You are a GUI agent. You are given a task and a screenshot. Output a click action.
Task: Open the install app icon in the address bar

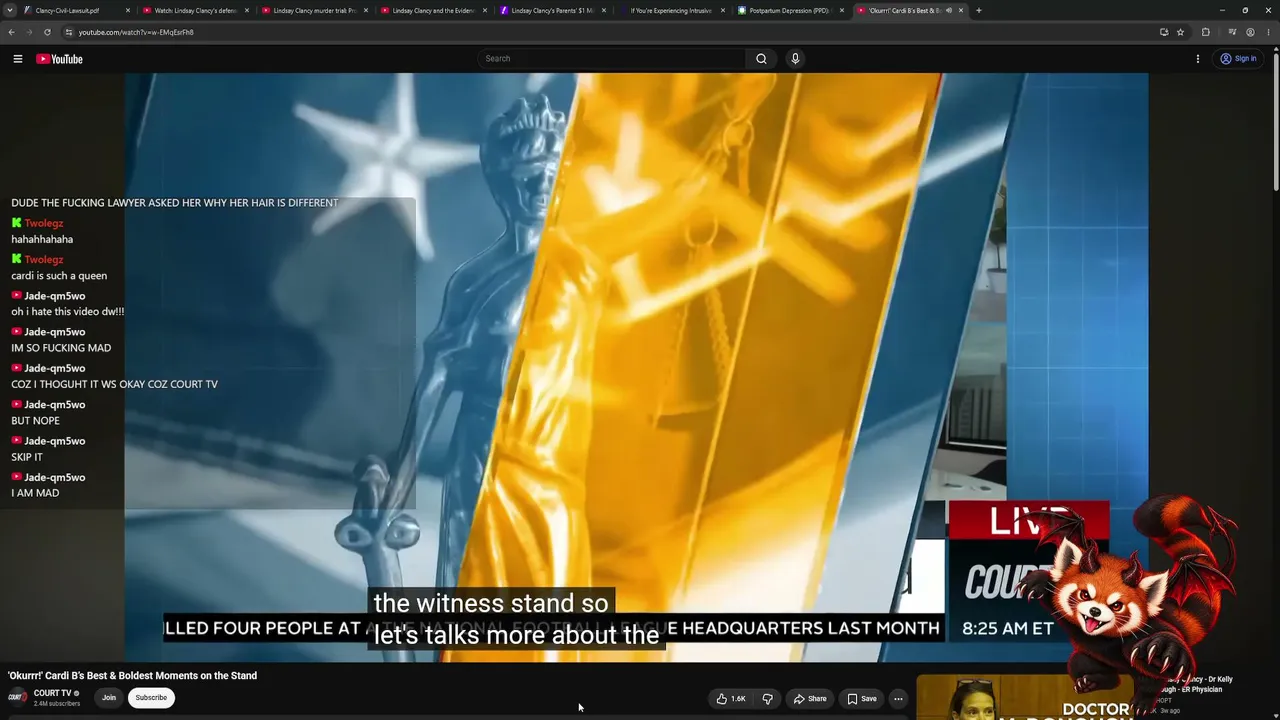[1164, 32]
